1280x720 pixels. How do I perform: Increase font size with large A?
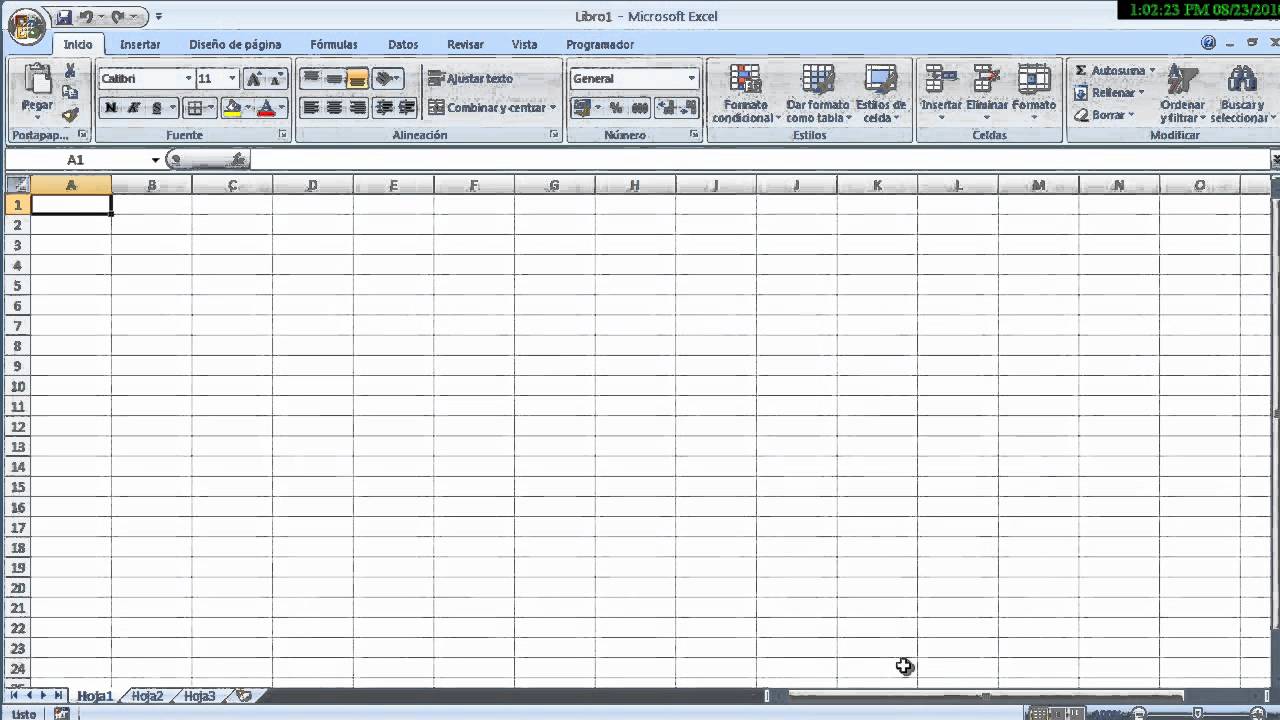[x=256, y=79]
